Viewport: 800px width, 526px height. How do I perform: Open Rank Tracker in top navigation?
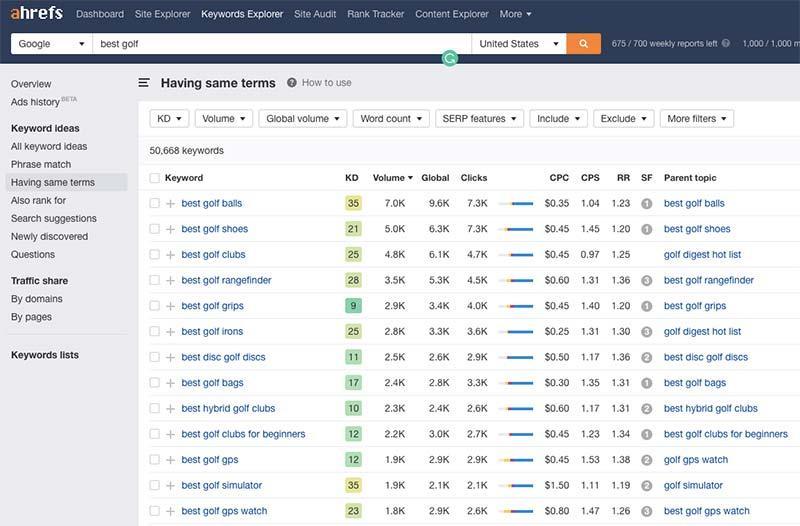click(376, 14)
